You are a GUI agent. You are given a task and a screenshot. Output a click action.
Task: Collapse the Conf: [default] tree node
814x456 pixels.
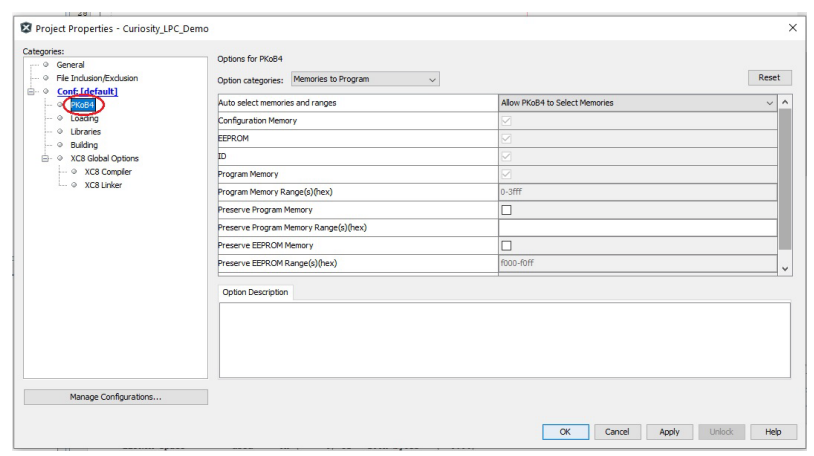(x=31, y=91)
